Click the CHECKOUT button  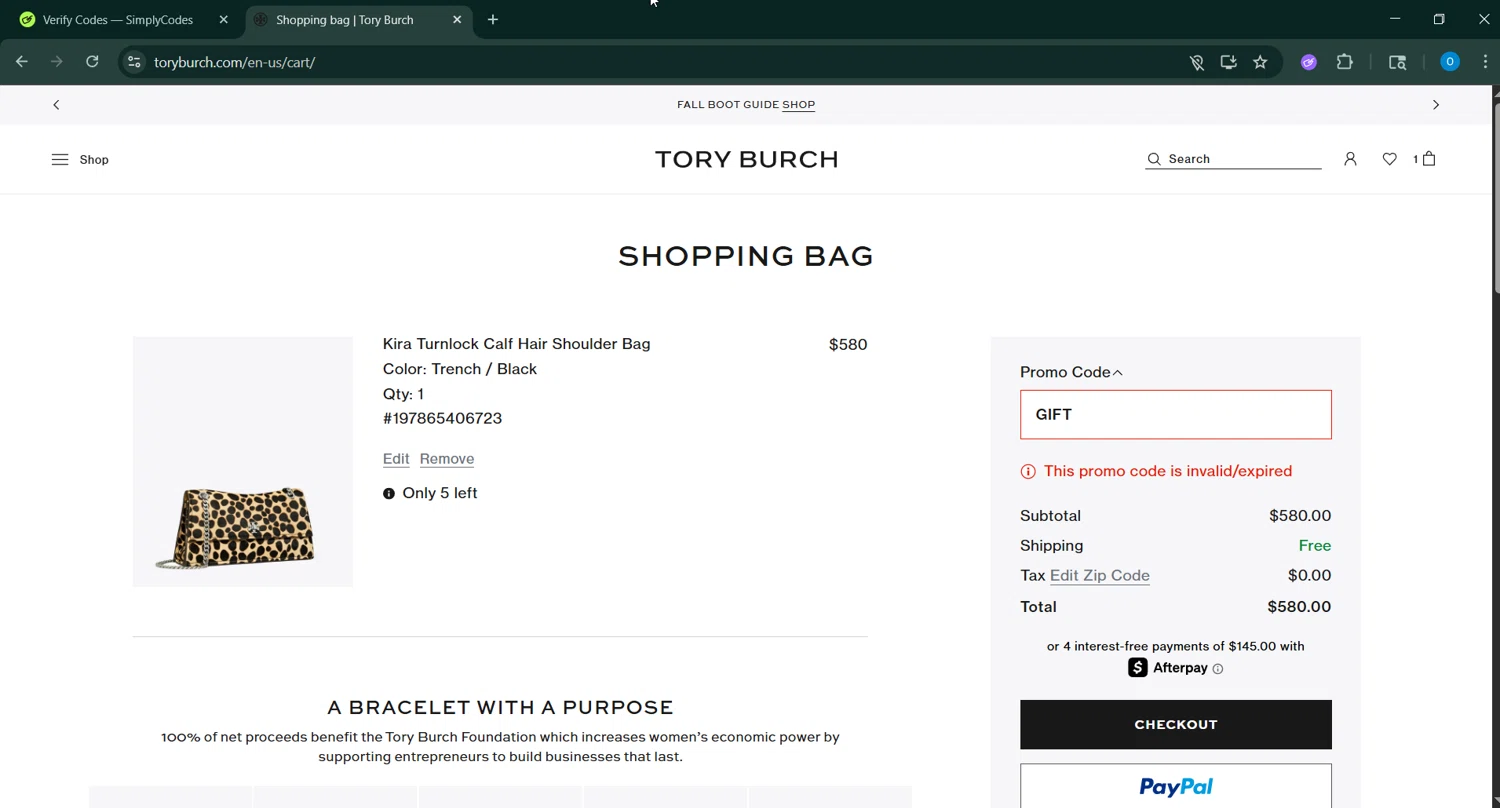[1176, 725]
